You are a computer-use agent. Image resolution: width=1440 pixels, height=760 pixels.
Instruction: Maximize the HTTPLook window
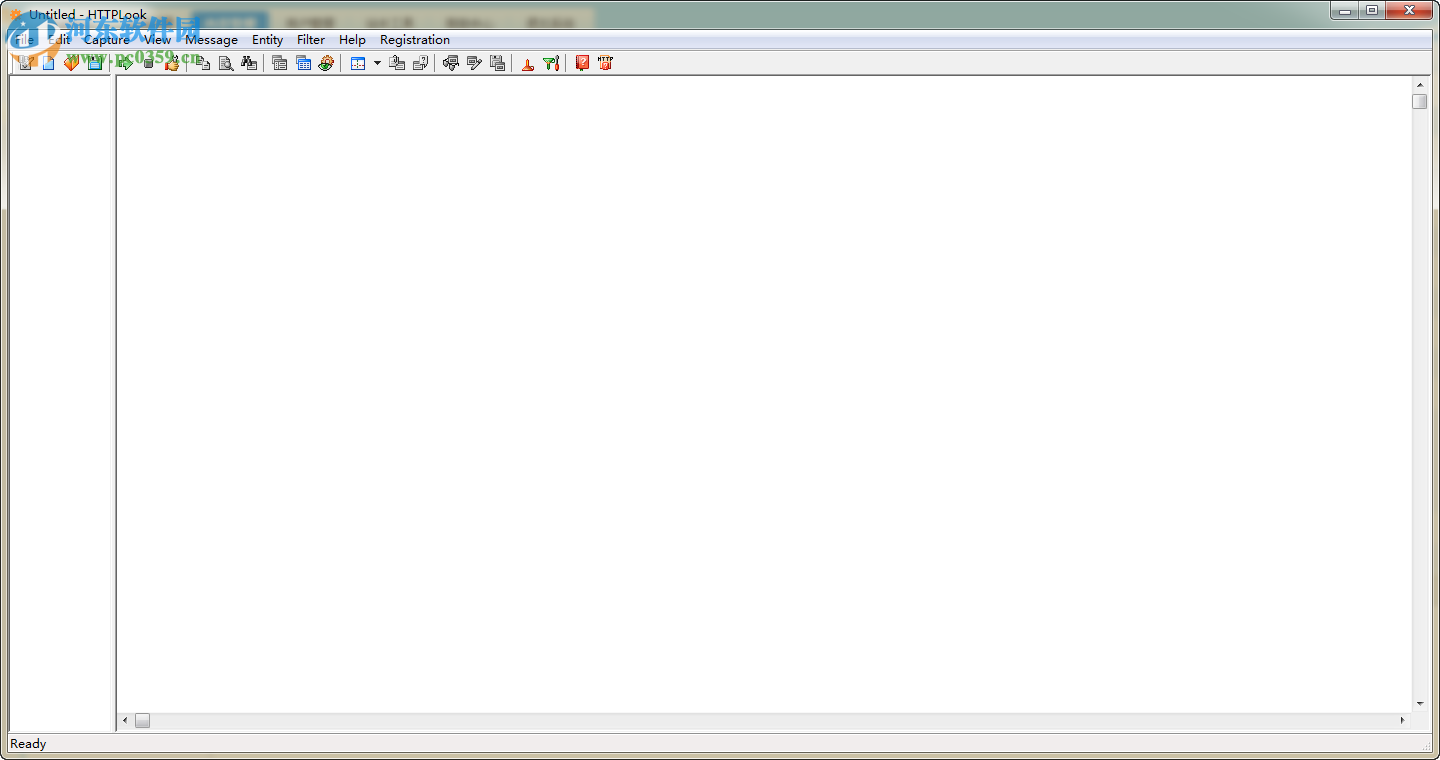(x=1372, y=11)
